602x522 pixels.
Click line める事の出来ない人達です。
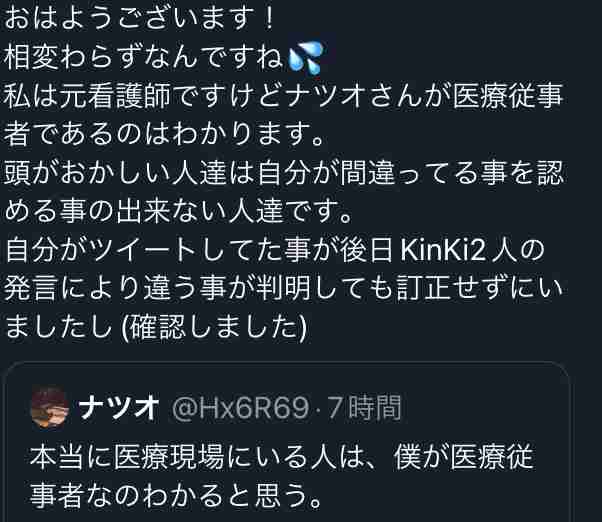tap(178, 211)
